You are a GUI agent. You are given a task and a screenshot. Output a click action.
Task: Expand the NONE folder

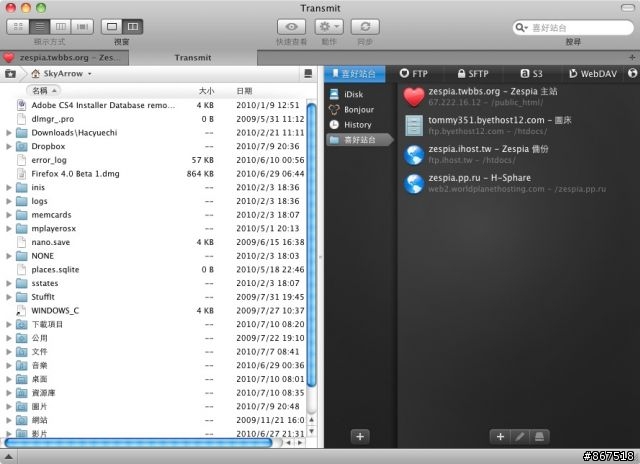pyautogui.click(x=9, y=256)
